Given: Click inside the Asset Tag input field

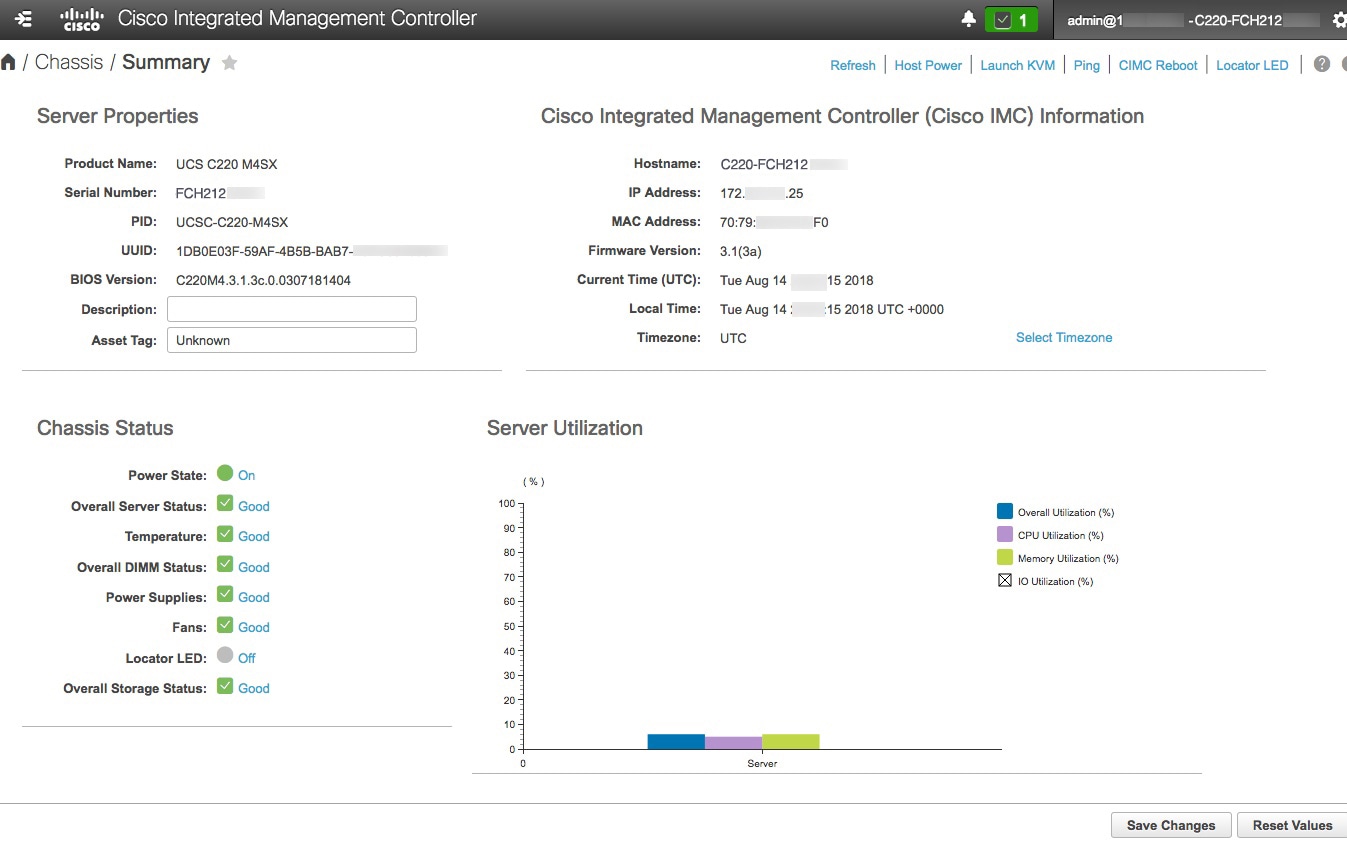Looking at the screenshot, I should (291, 340).
